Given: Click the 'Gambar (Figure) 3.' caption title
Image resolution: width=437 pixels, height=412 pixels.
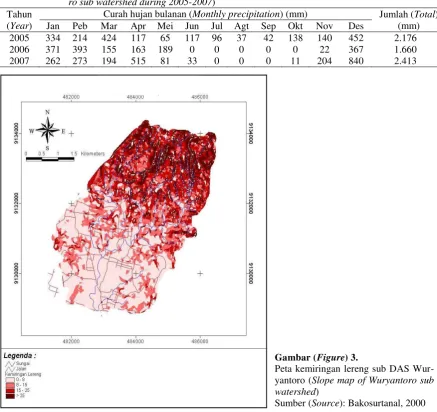Looking at the screenshot, I should tap(316, 358).
